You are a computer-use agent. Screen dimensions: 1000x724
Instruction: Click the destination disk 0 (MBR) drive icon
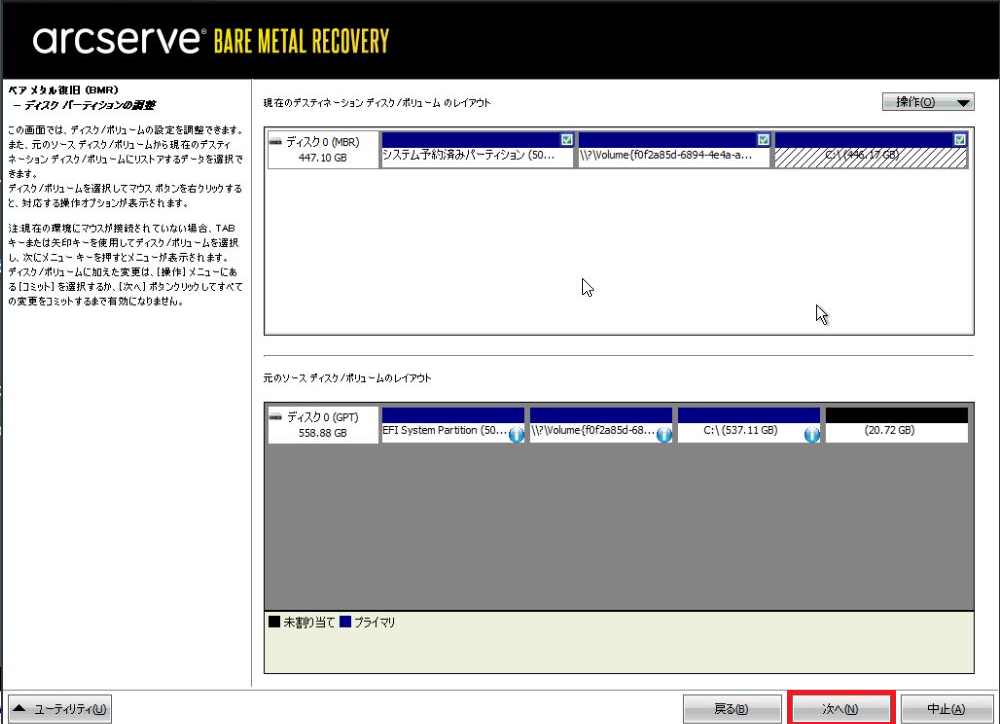(276, 142)
